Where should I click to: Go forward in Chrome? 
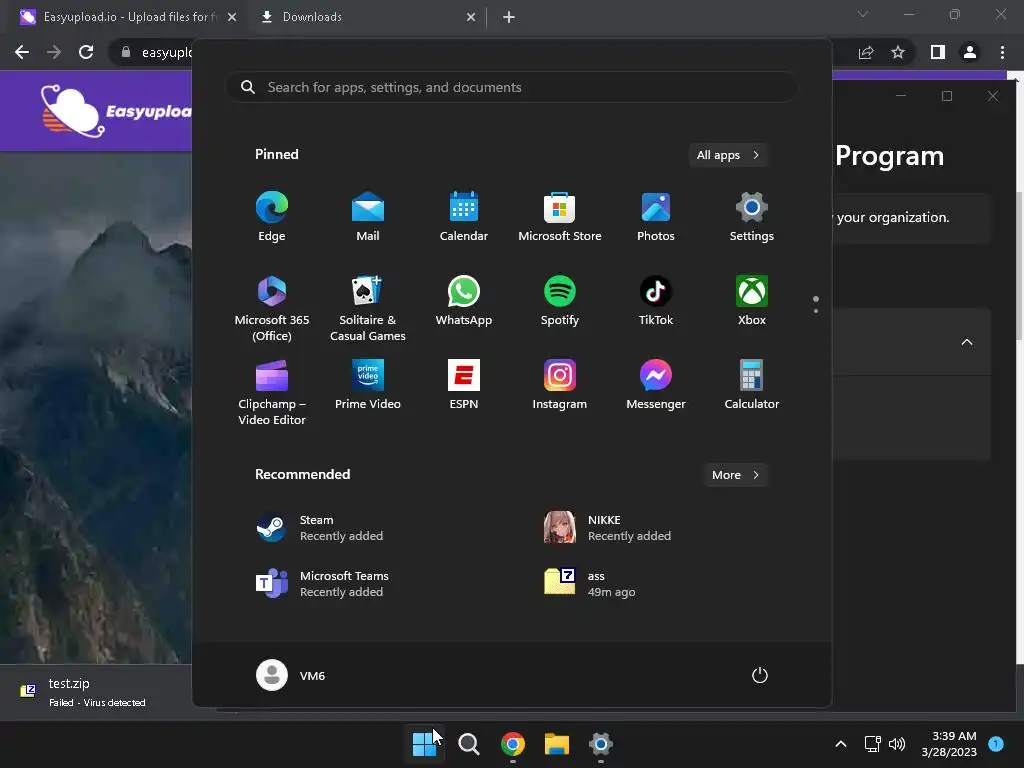(x=54, y=52)
